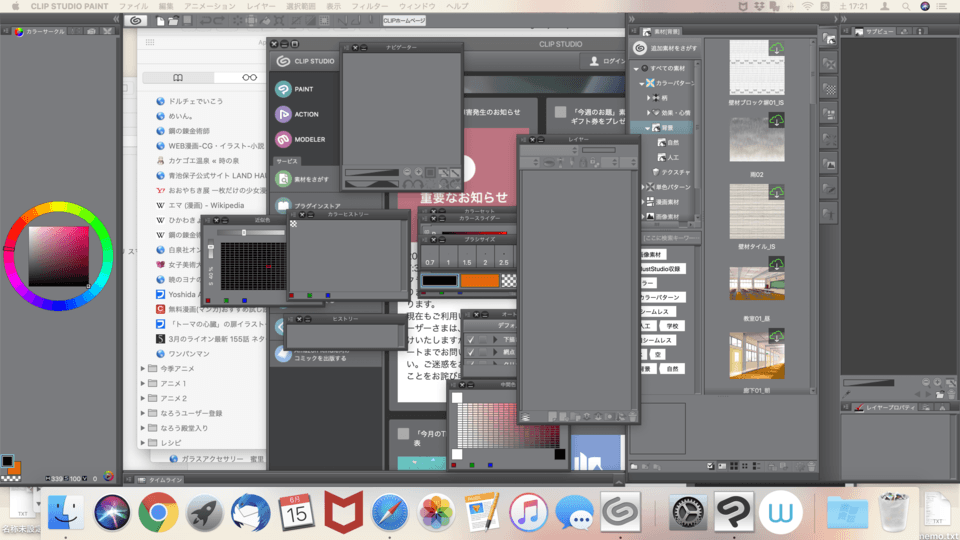Click material search keyword field
Viewport: 960px width, 540px height.
point(670,238)
